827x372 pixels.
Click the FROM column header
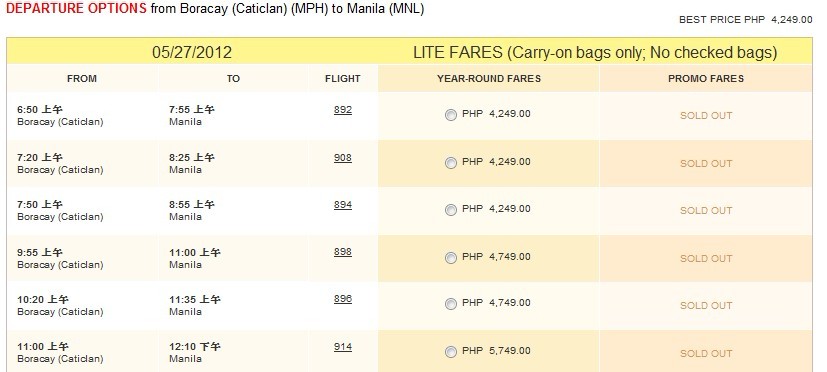click(82, 79)
